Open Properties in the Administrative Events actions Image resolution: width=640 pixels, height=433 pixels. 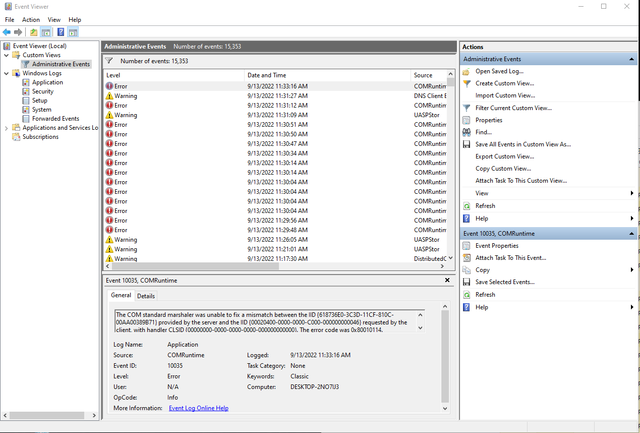pyautogui.click(x=489, y=120)
